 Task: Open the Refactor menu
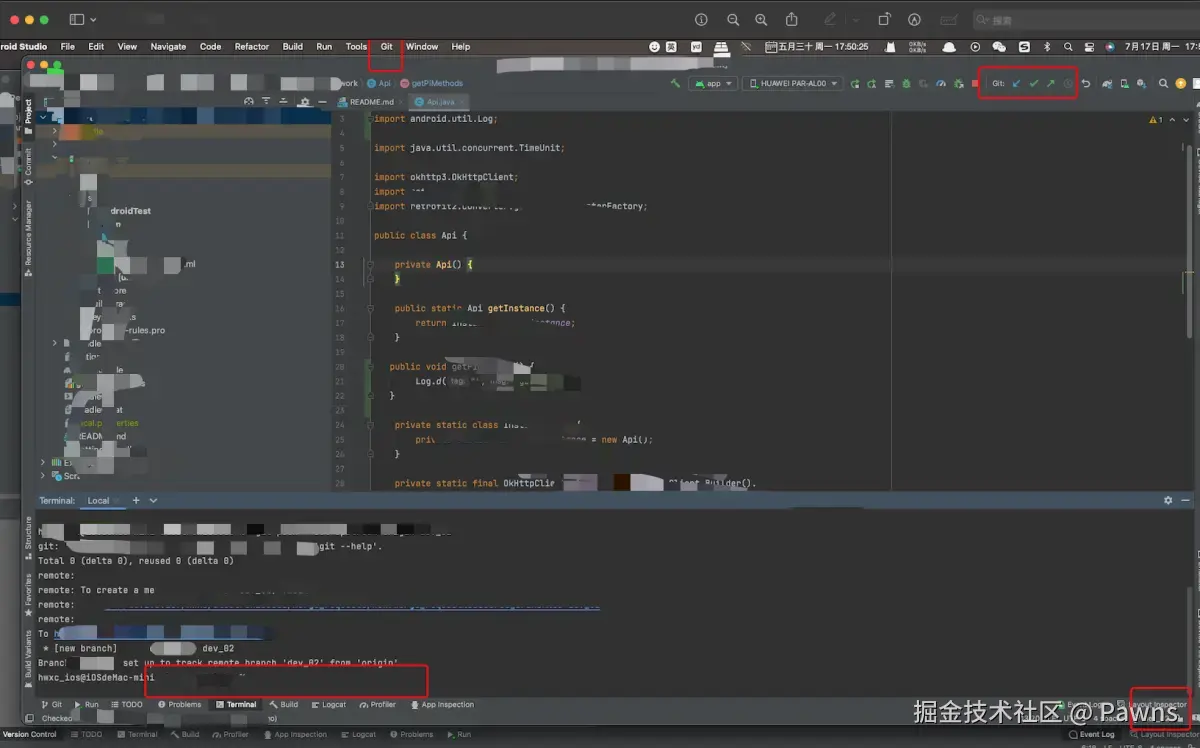(x=252, y=46)
